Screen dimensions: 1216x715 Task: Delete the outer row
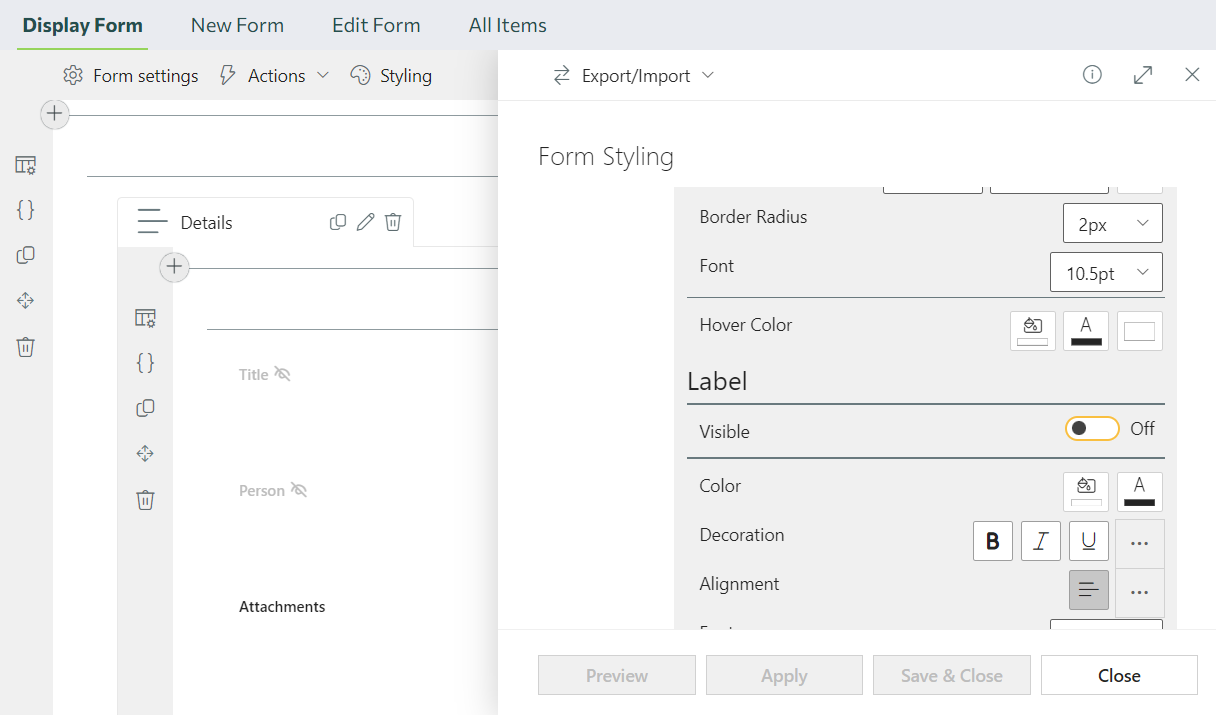pyautogui.click(x=26, y=347)
